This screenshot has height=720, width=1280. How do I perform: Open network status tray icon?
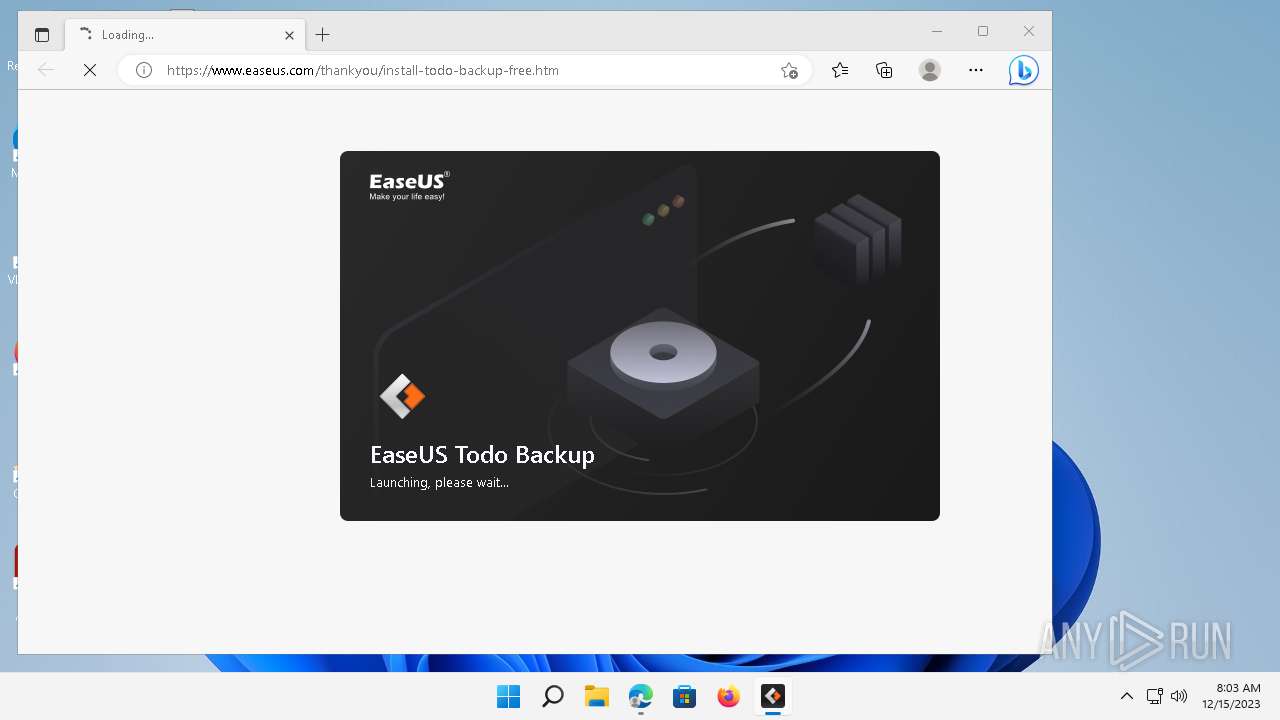[x=1154, y=696]
